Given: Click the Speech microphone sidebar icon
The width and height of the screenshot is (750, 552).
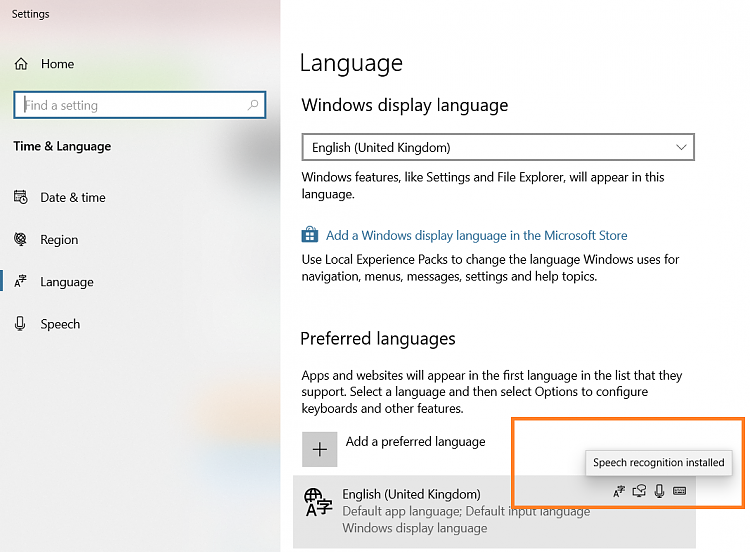Looking at the screenshot, I should point(20,324).
